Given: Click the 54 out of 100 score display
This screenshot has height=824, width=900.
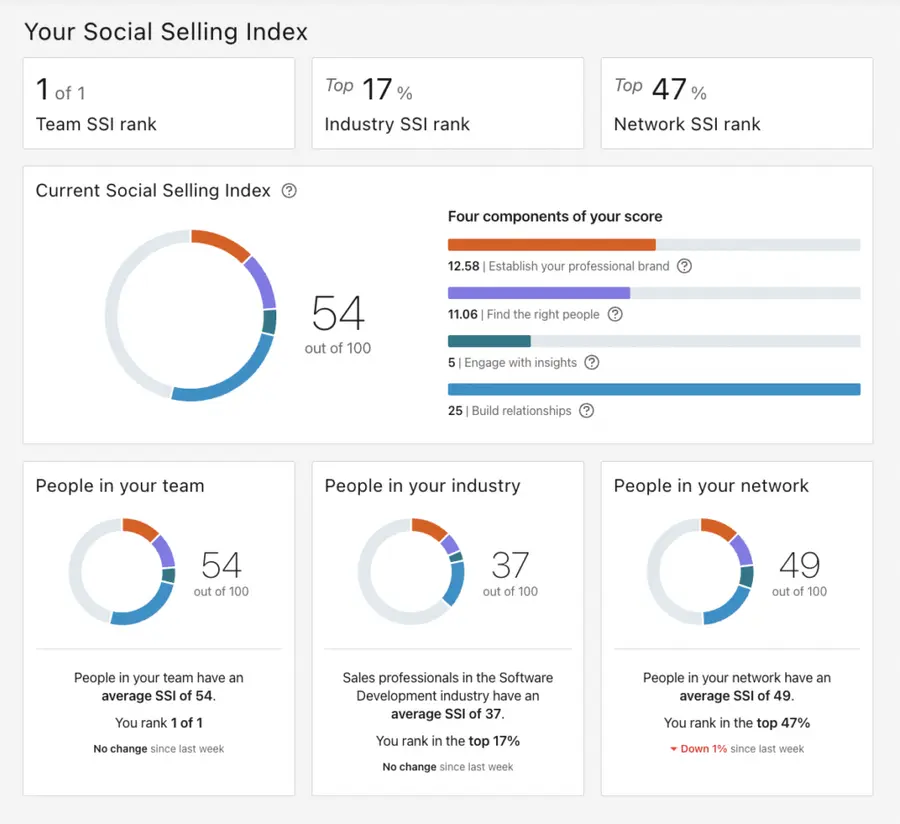Looking at the screenshot, I should click(x=339, y=325).
